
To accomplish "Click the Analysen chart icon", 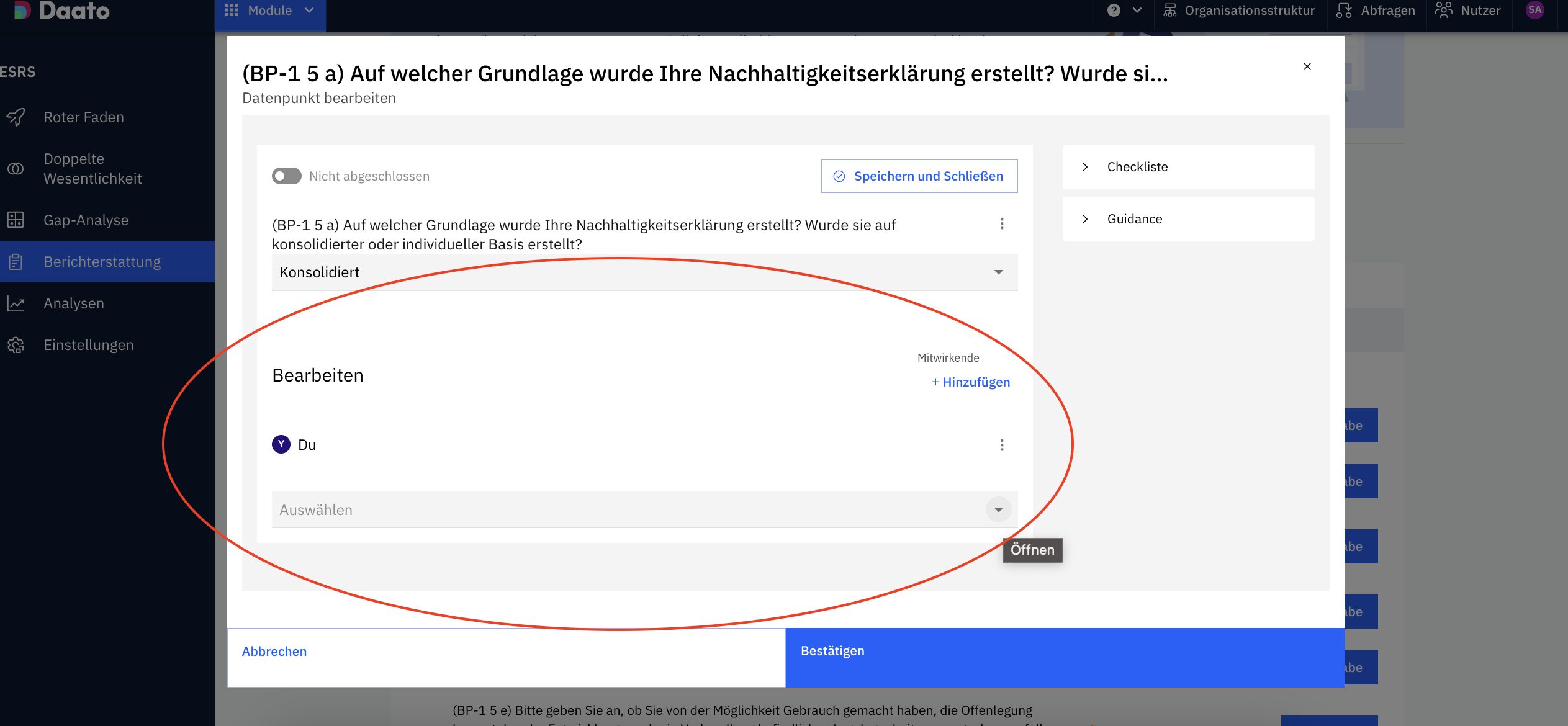I will [x=16, y=303].
